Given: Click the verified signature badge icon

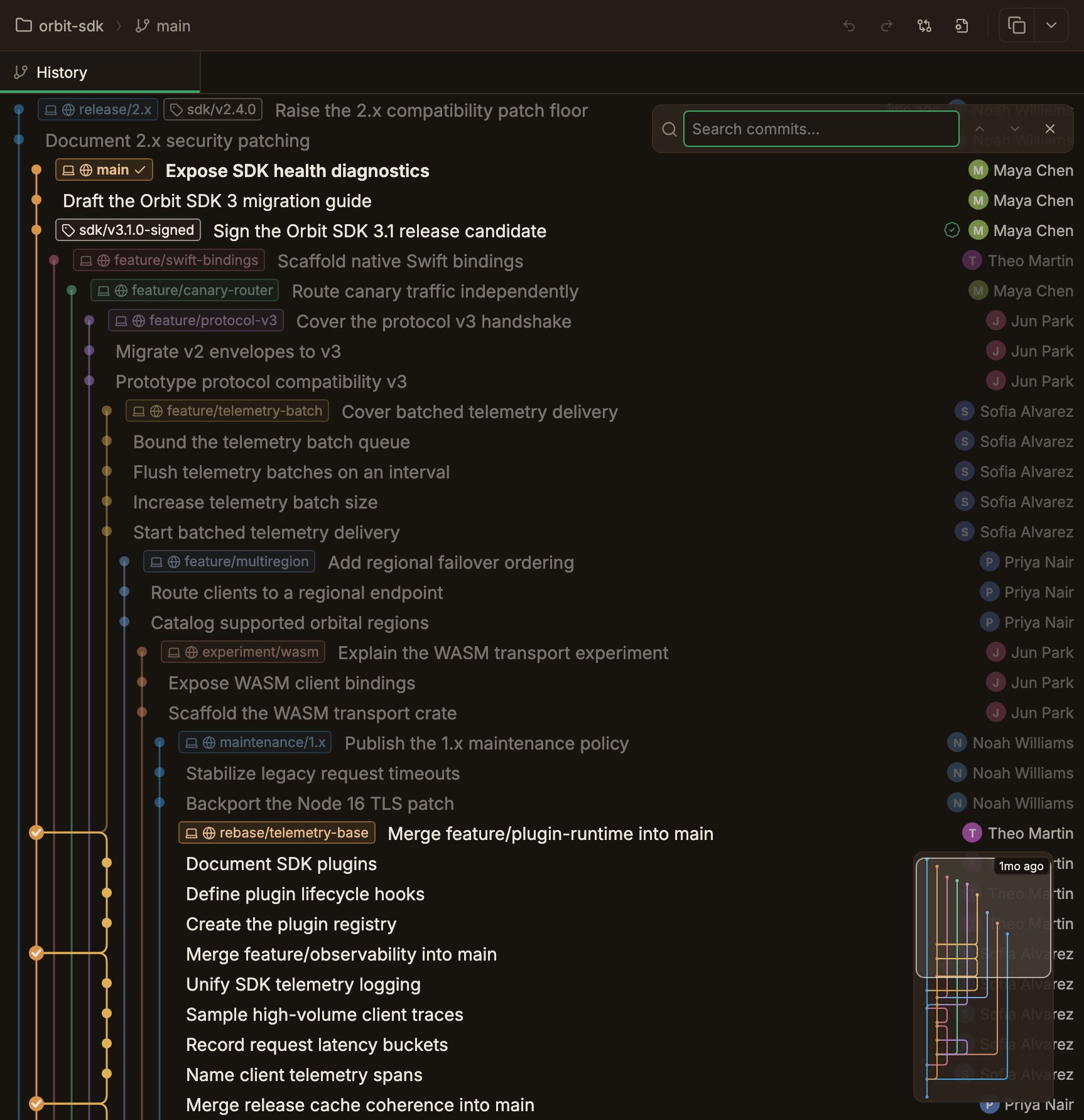Looking at the screenshot, I should (x=952, y=230).
